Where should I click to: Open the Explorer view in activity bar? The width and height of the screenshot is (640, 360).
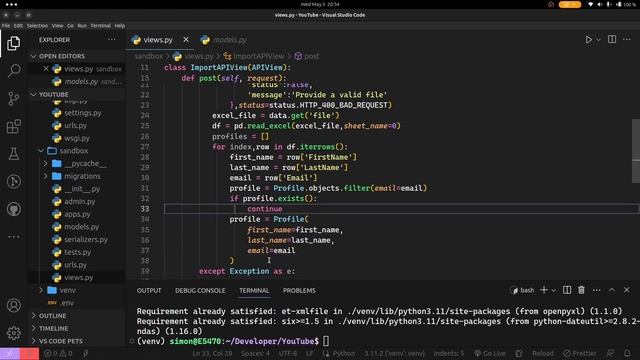pos(13,43)
